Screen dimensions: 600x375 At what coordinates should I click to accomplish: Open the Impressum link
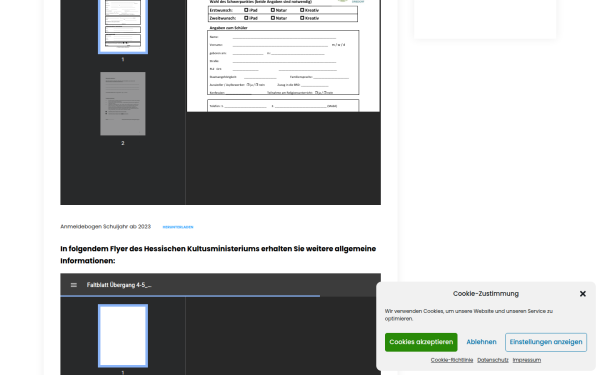tap(527, 360)
